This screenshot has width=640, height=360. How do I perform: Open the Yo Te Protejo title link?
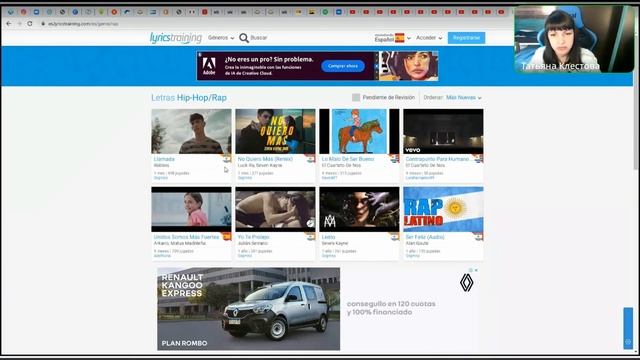(x=253, y=237)
